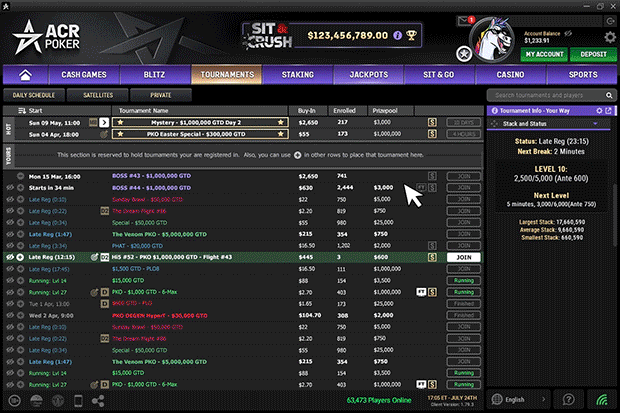The width and height of the screenshot is (620, 413).
Task: Click the My Account button
Action: tap(544, 54)
